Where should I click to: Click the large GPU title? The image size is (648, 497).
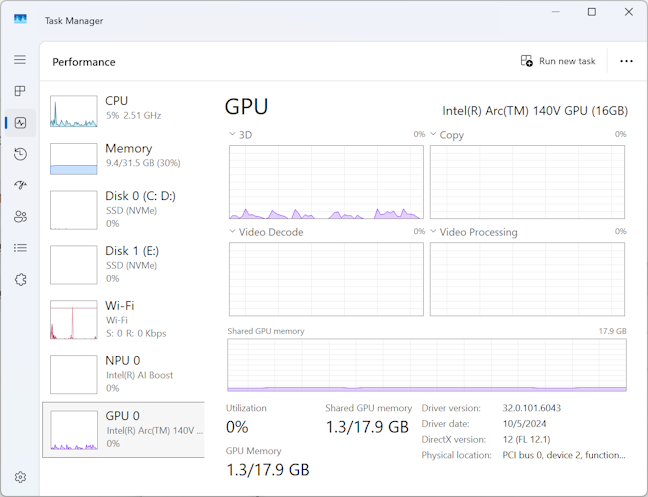tap(246, 107)
